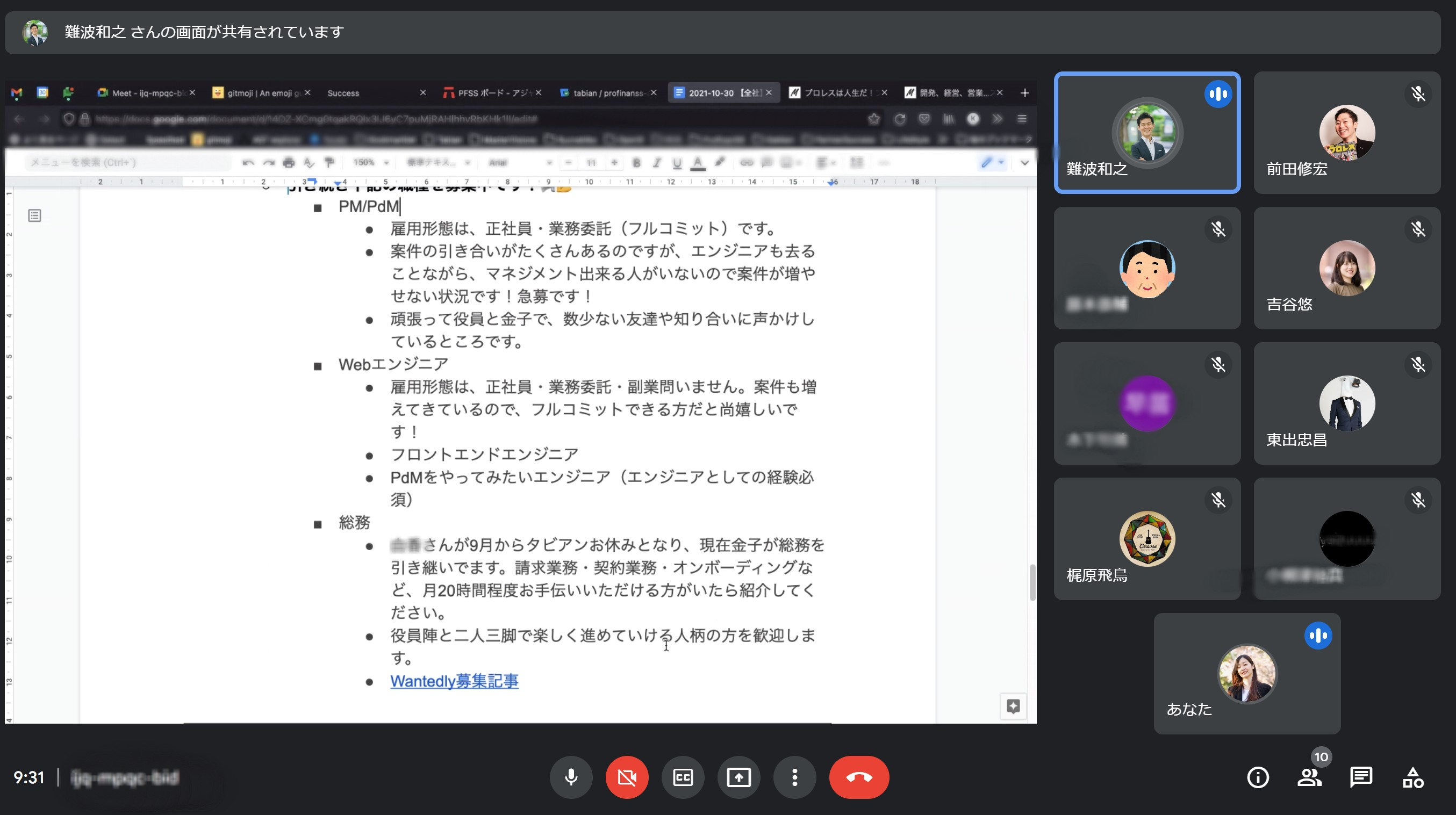Click the red end call button
This screenshot has height=815, width=1456.
coord(859,777)
